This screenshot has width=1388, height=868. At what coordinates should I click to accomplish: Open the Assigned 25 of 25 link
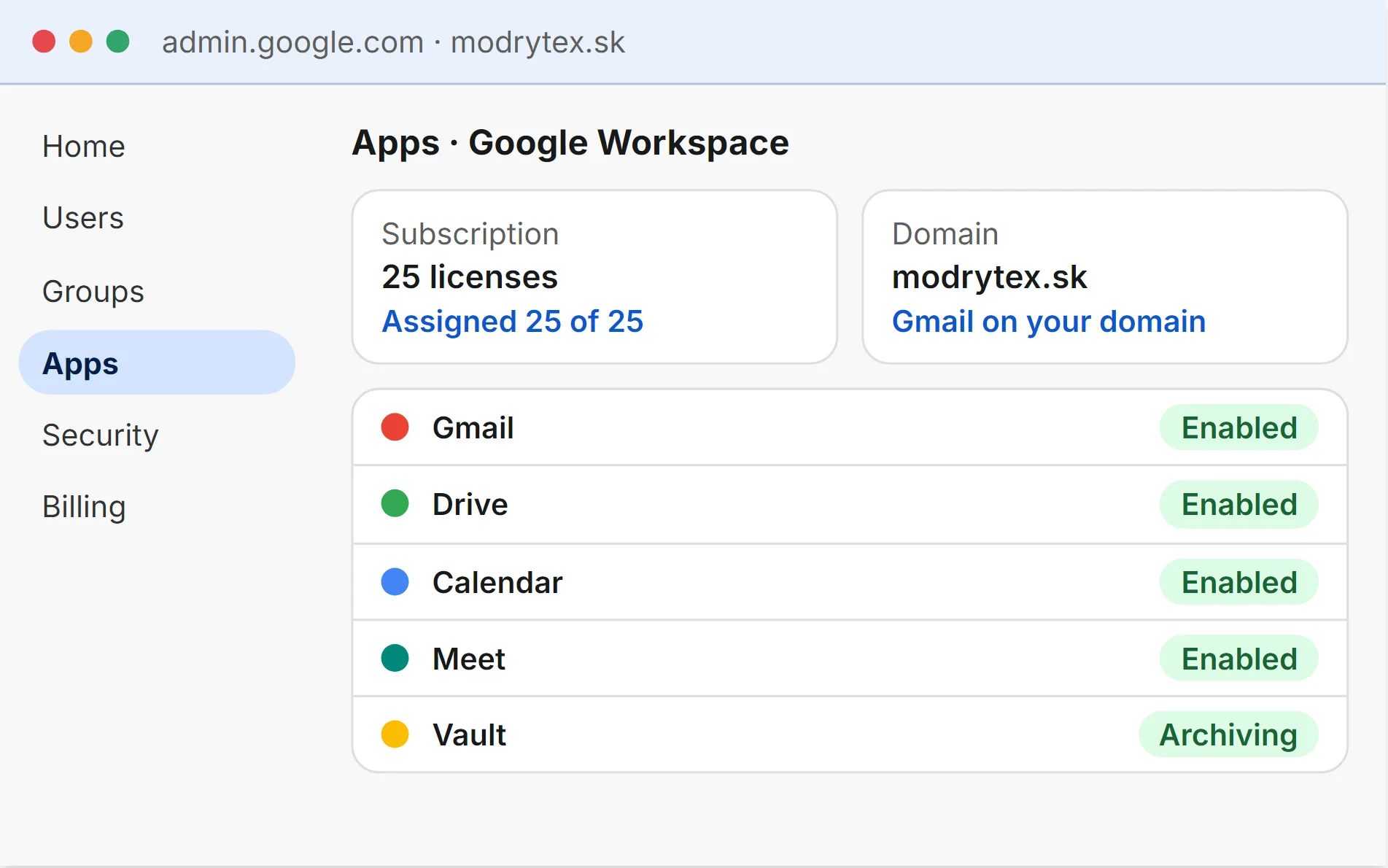point(512,322)
